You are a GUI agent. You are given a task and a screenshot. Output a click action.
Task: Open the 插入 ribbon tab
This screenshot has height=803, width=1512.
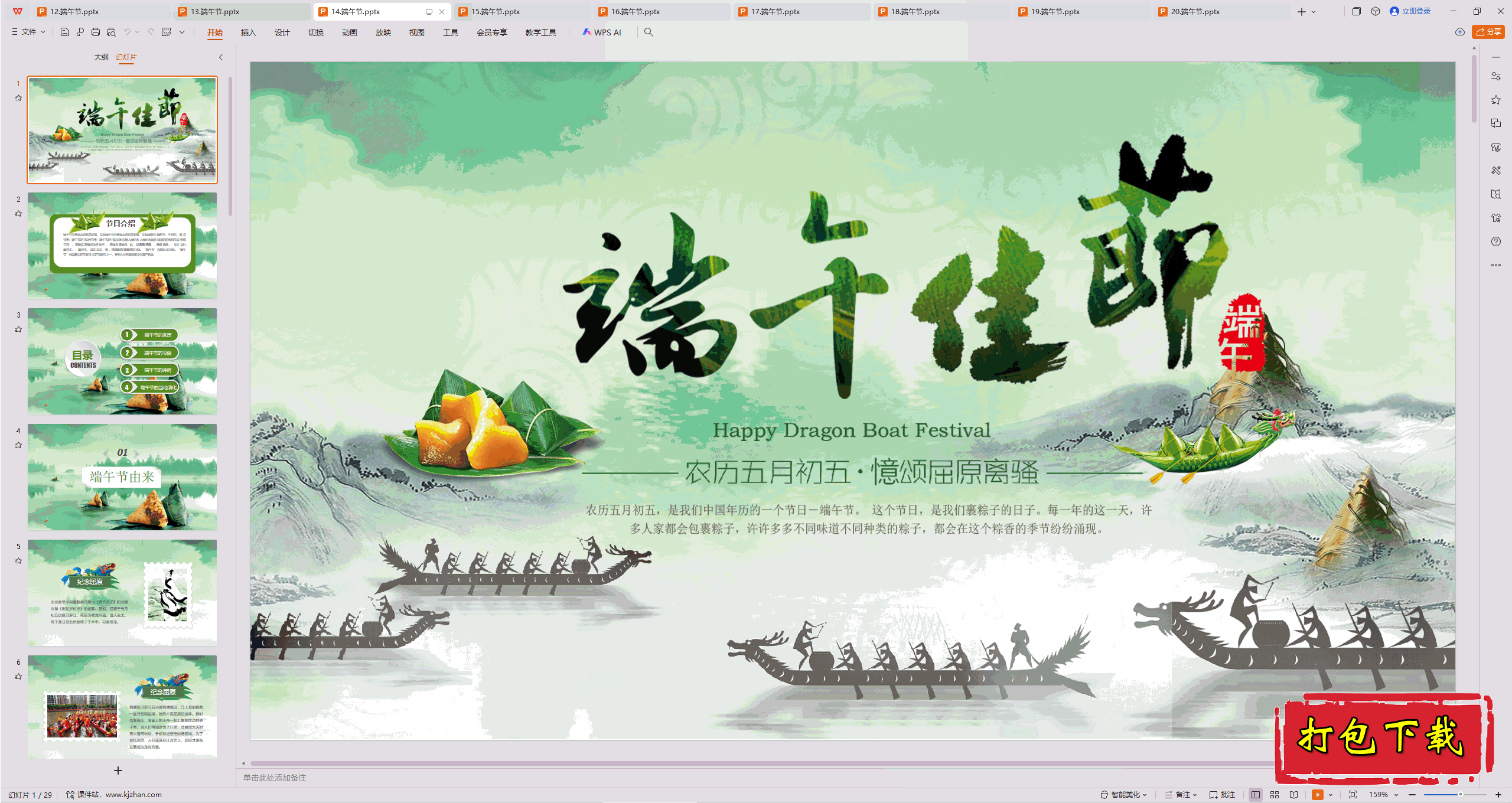point(248,32)
